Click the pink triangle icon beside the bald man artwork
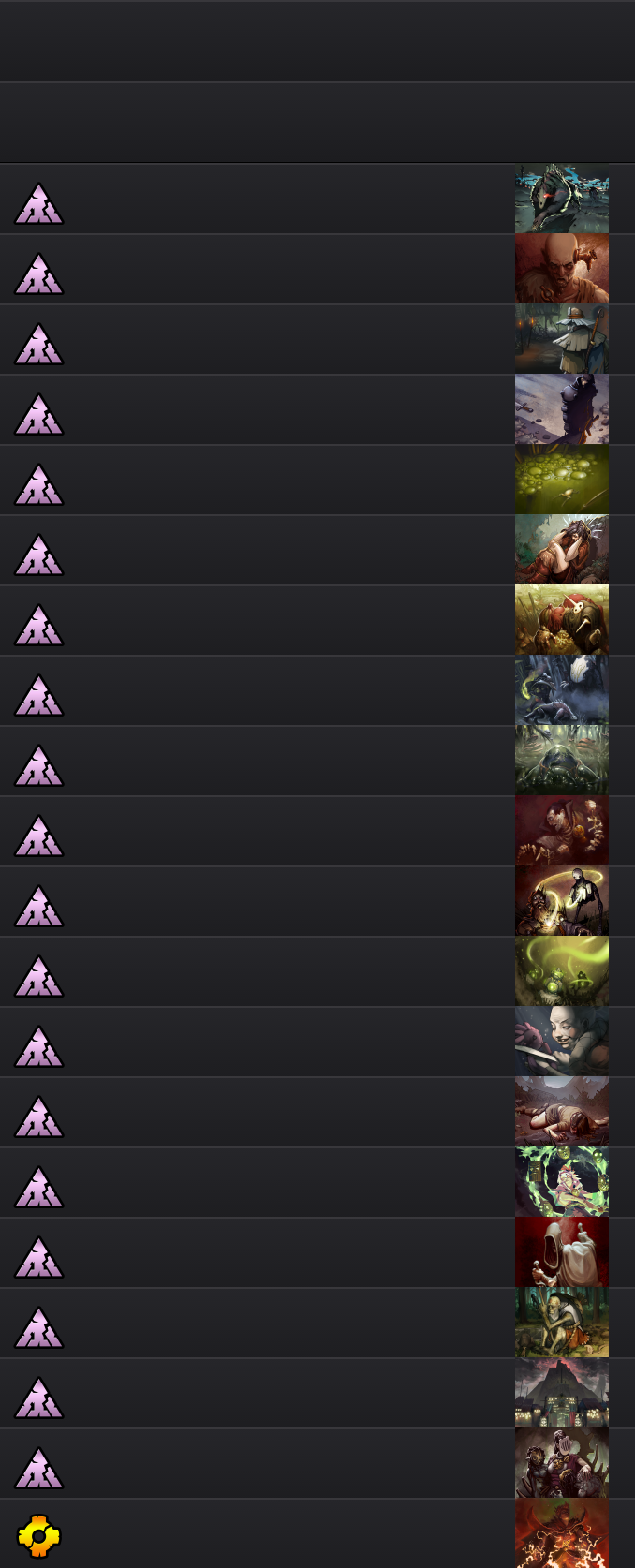This screenshot has height=1568, width=635. point(38,274)
